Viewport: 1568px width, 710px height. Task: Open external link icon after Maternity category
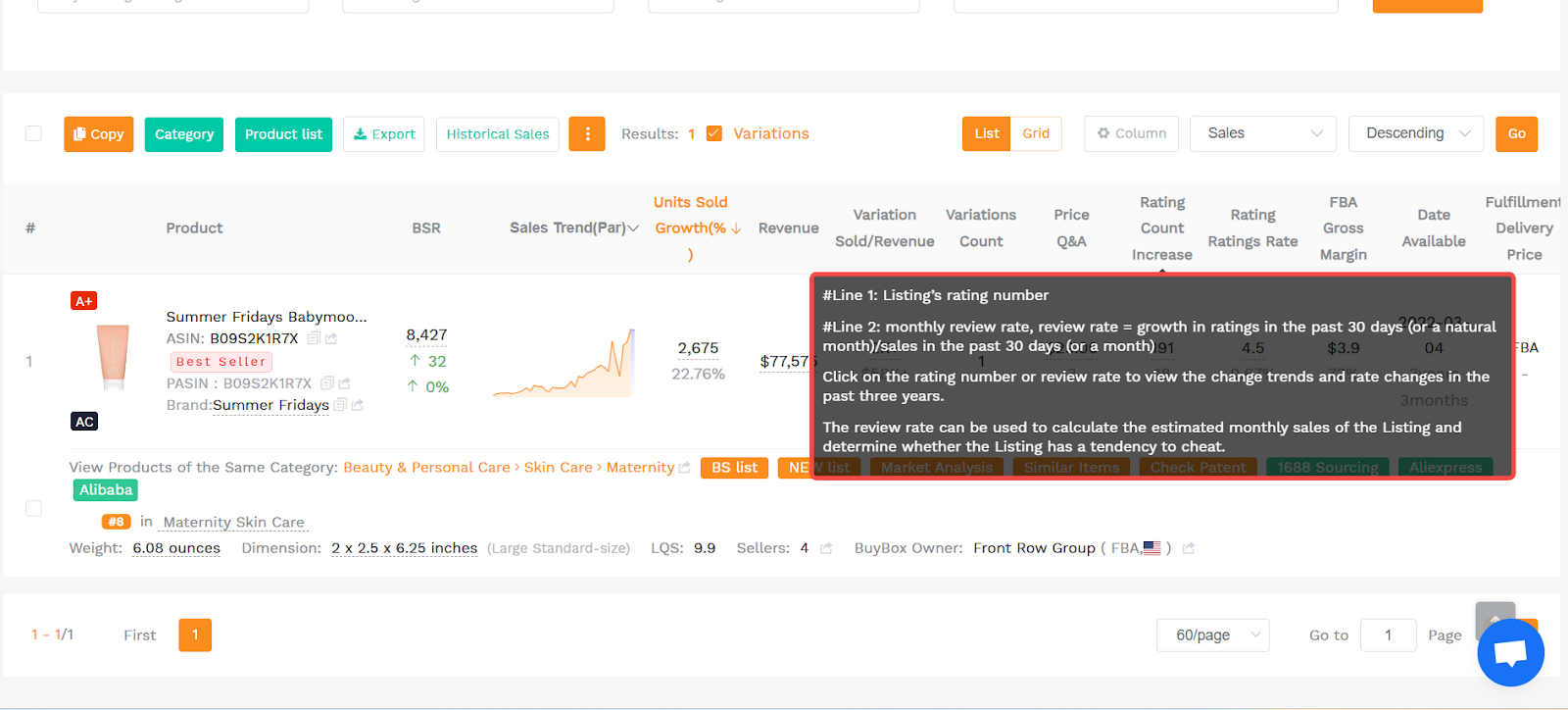pos(685,468)
